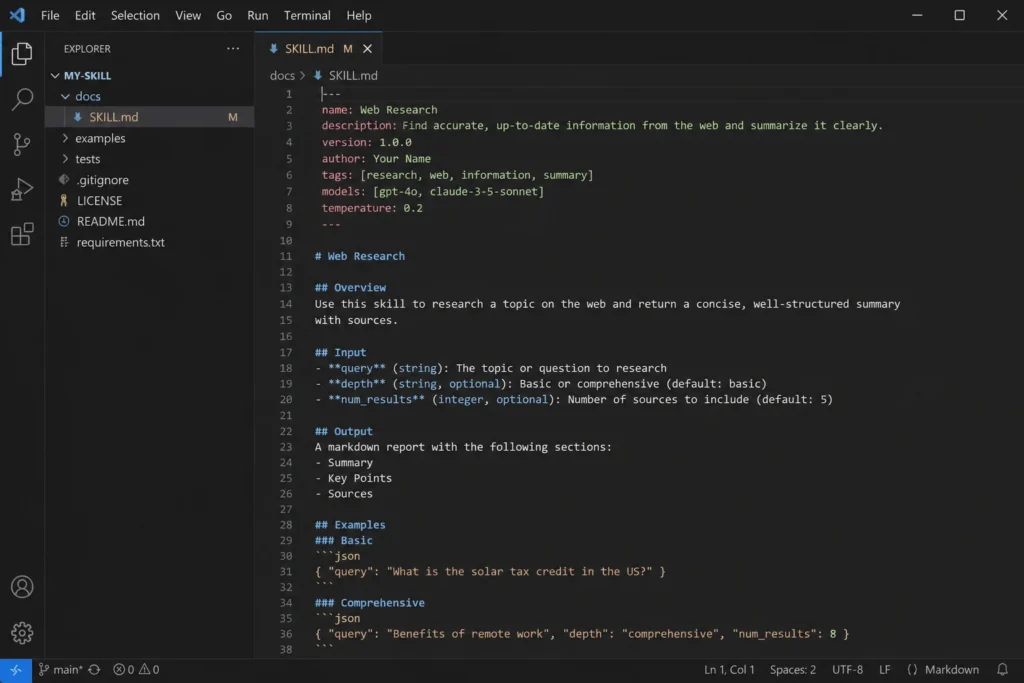1024x683 pixels.
Task: Click the '## Overview' heading in editor
Action: 350,288
